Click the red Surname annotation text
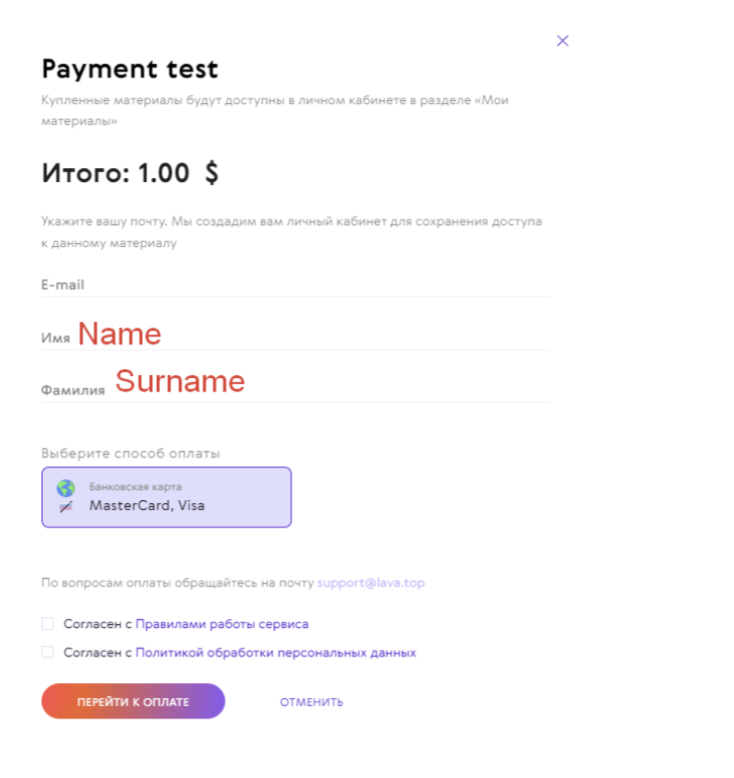 click(180, 381)
